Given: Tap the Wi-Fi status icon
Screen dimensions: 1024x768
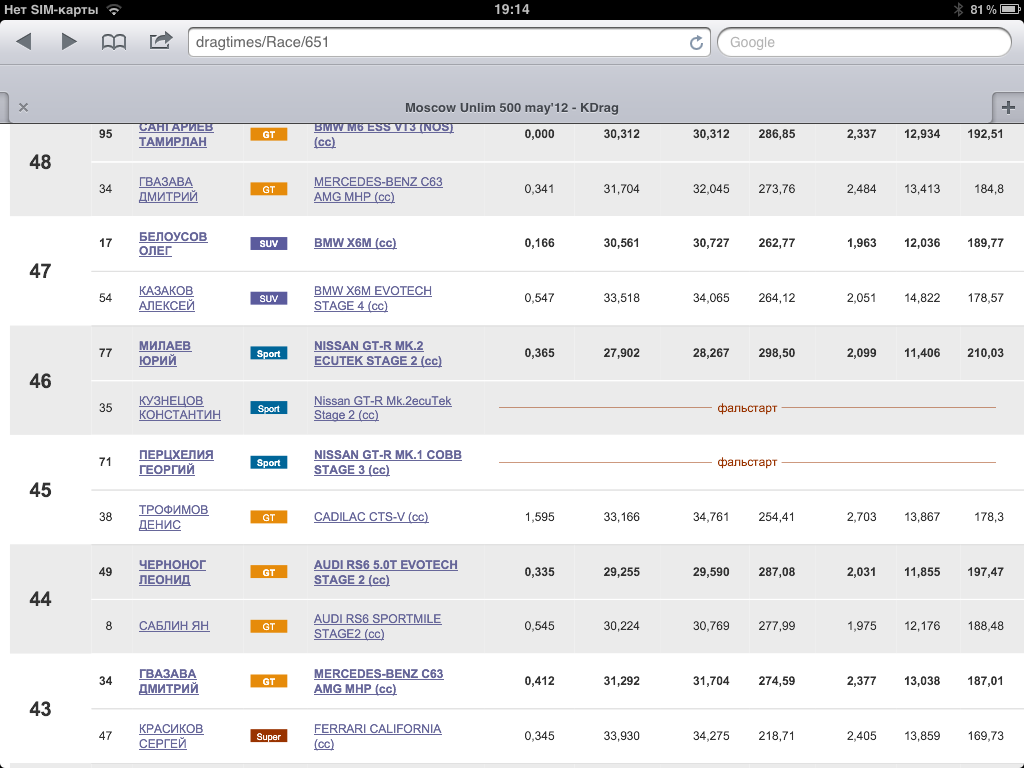Looking at the screenshot, I should click(x=114, y=9).
